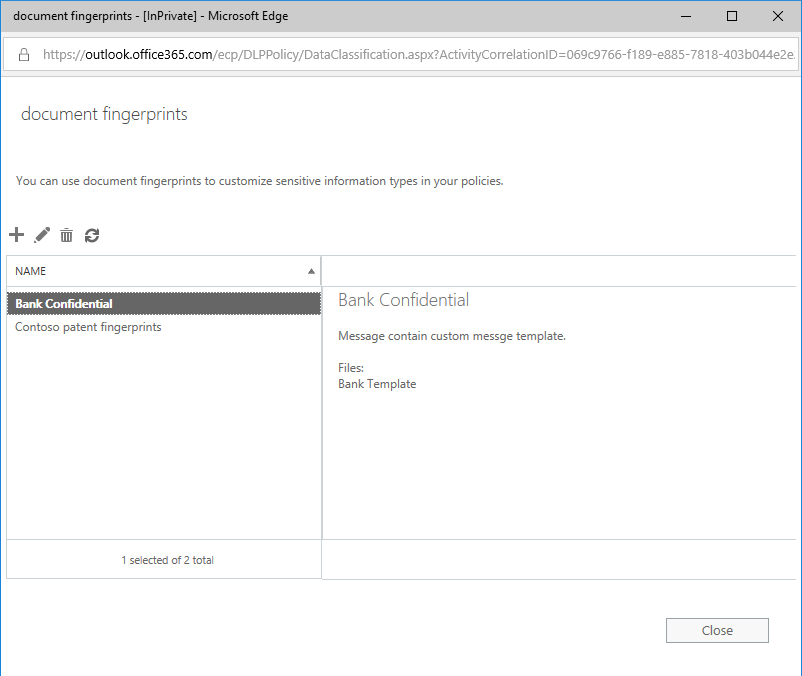Click the window title bar text
Viewport: 802px width, 676px height.
151,16
